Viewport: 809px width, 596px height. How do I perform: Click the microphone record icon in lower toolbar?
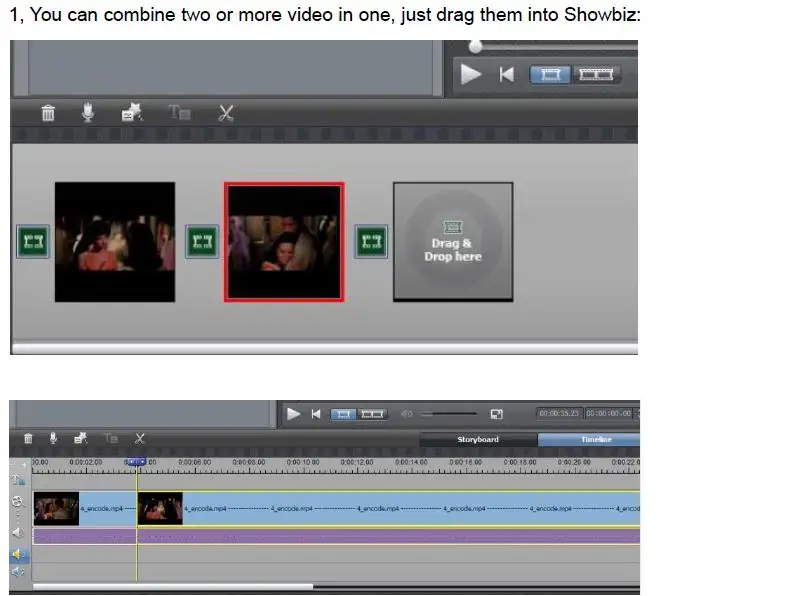(x=53, y=439)
